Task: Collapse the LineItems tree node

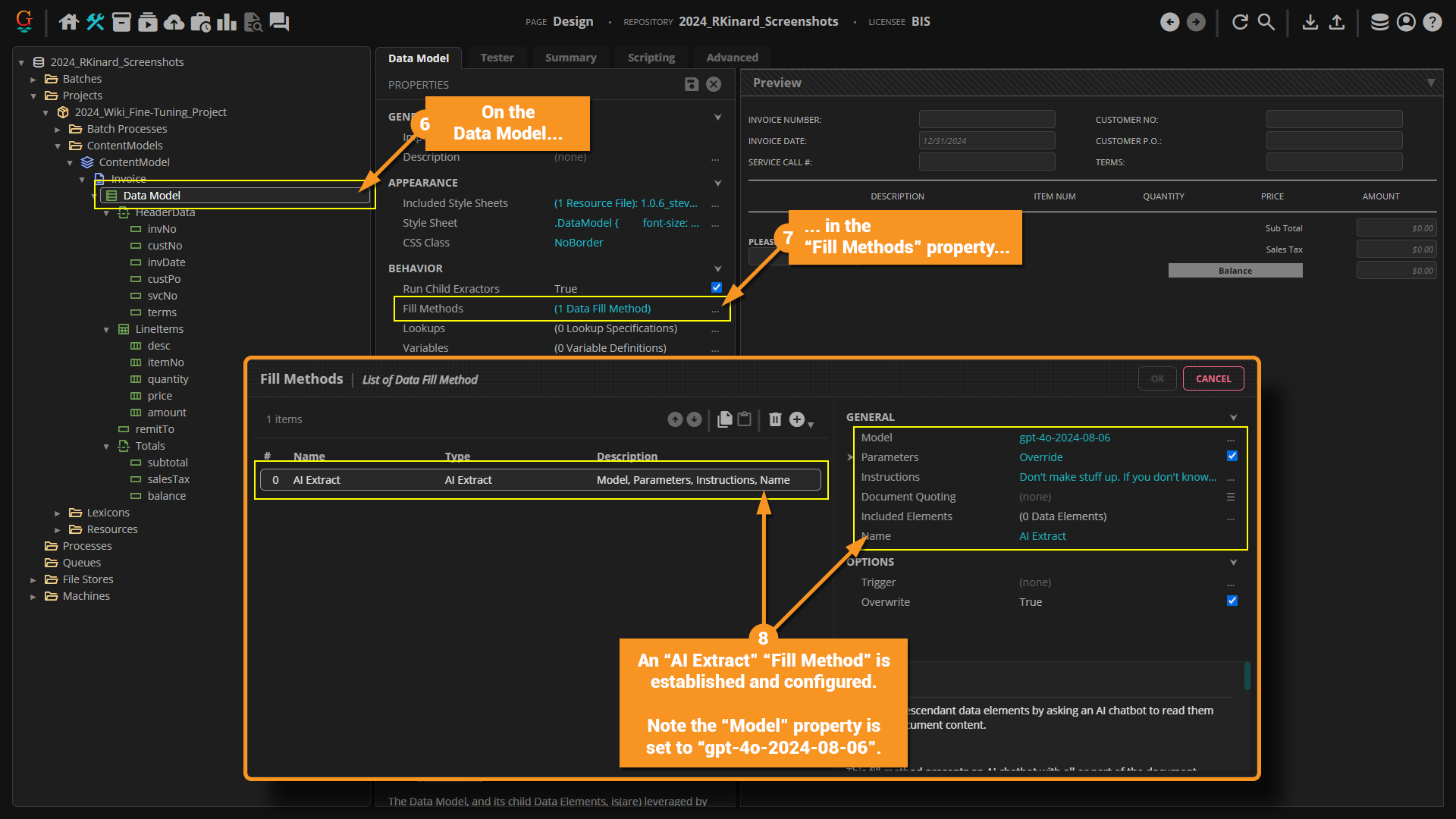Action: coord(106,329)
